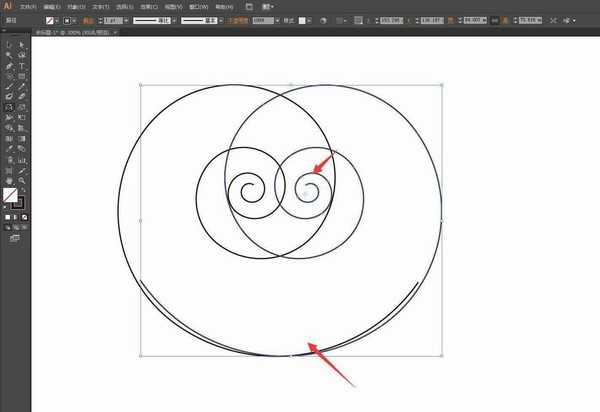
Task: Select the Direct Selection tool
Action: 21,44
